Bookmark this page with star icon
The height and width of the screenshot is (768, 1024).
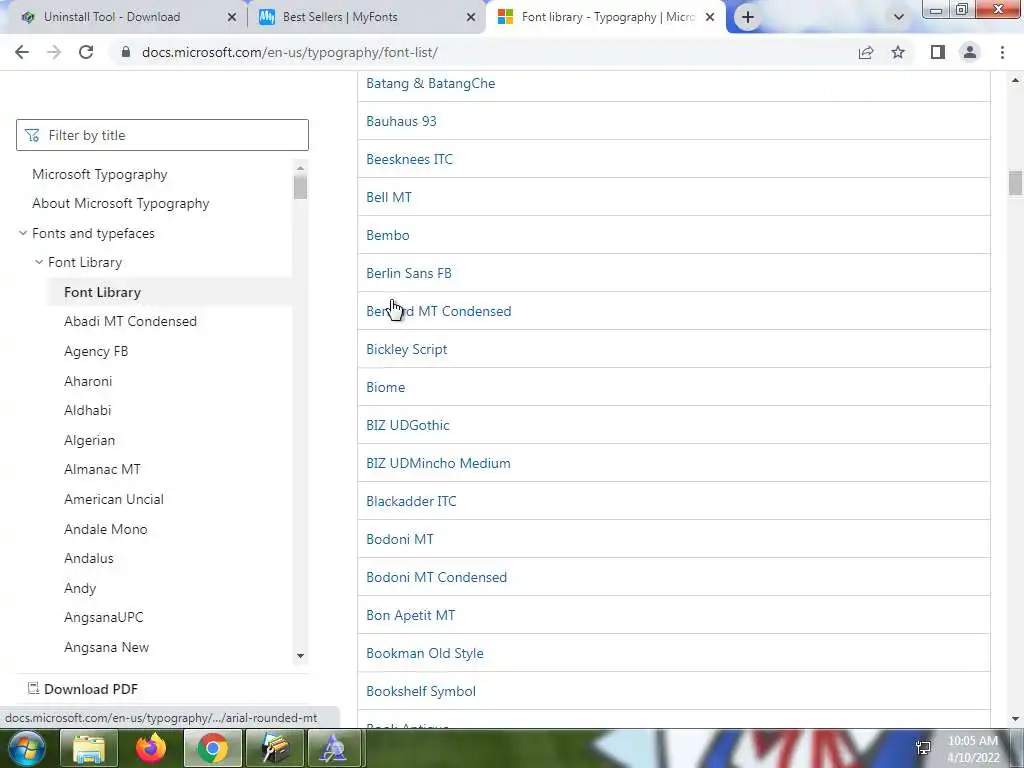899,52
